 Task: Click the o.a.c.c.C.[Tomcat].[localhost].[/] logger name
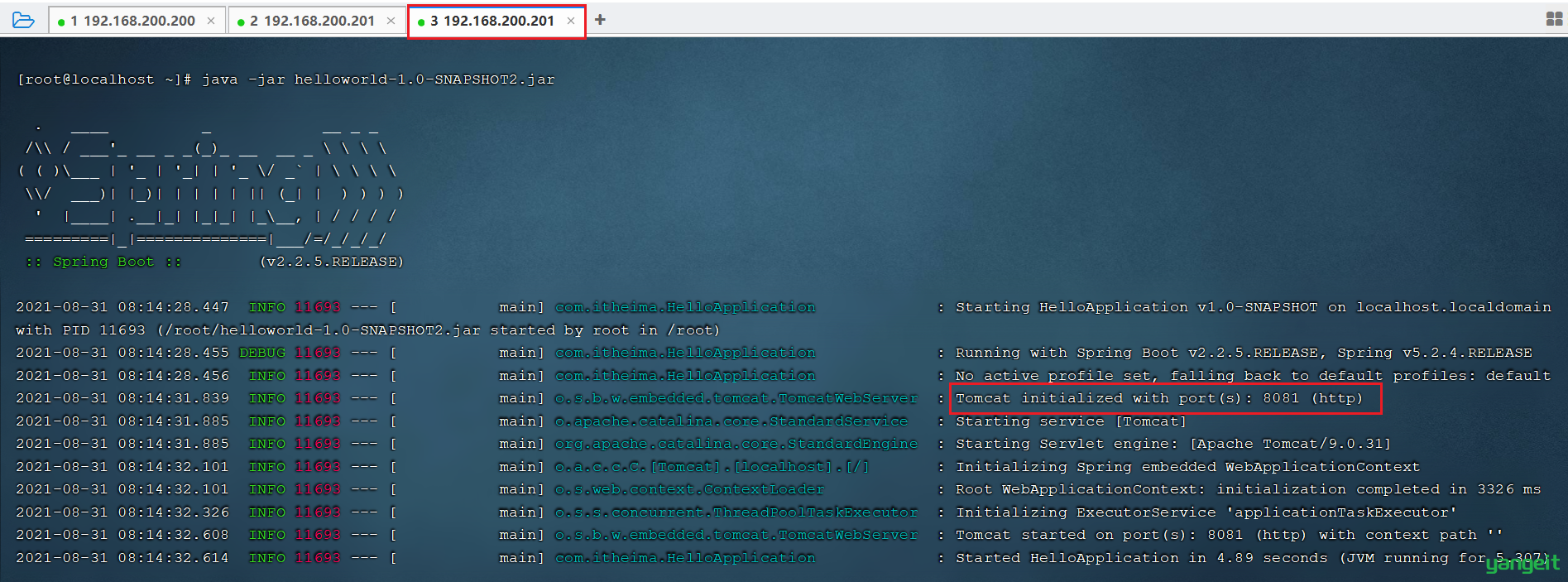pos(712,467)
